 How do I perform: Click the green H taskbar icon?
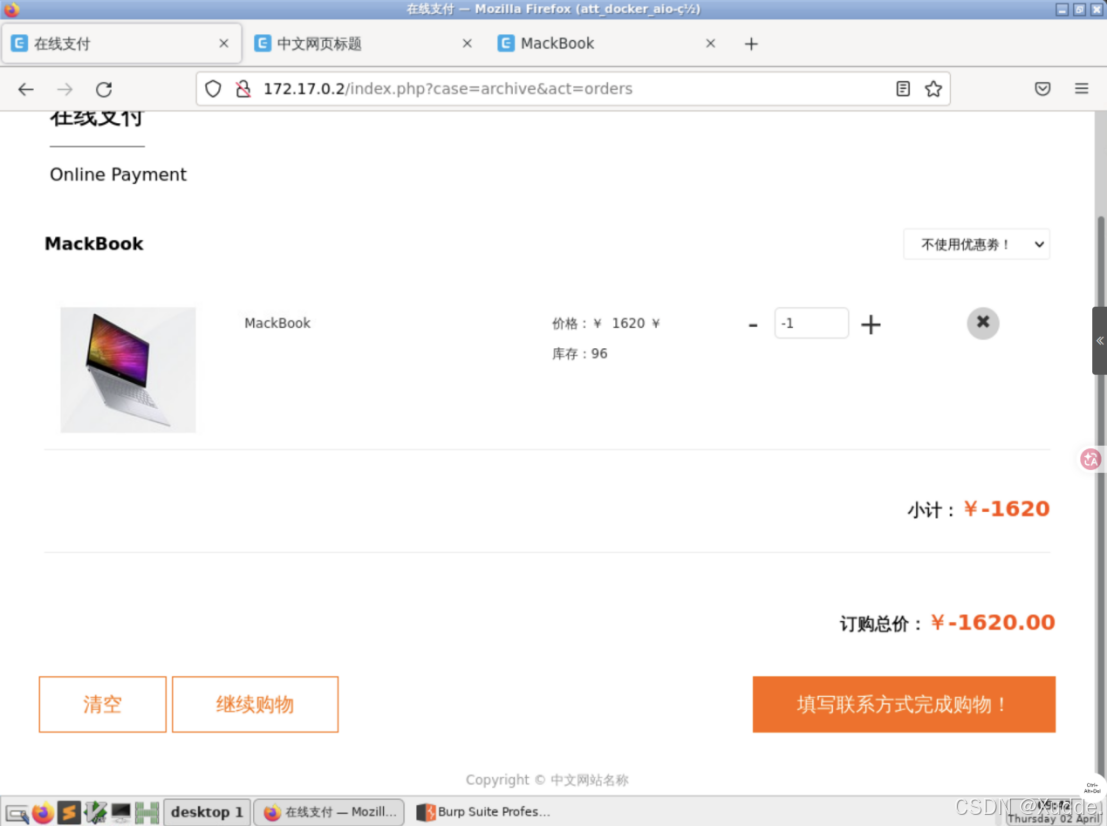click(x=147, y=813)
